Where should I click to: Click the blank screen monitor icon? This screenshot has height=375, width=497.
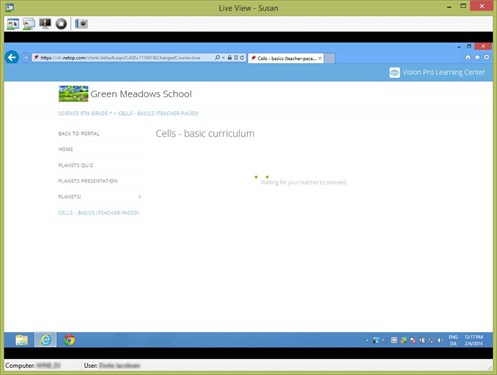pos(45,24)
